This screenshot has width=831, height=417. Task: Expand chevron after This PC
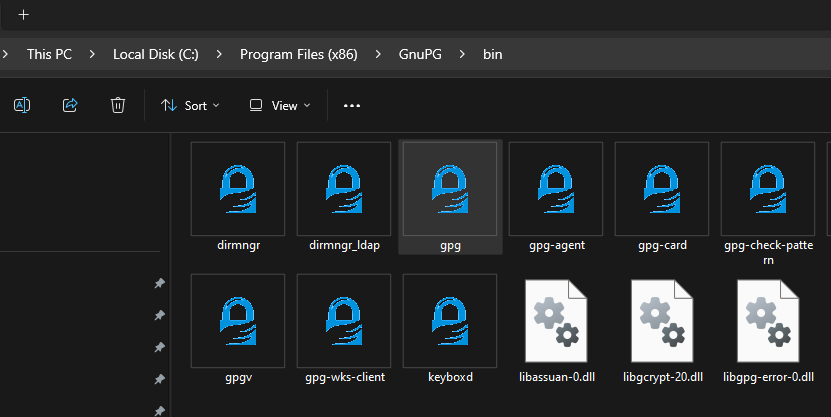tap(92, 54)
